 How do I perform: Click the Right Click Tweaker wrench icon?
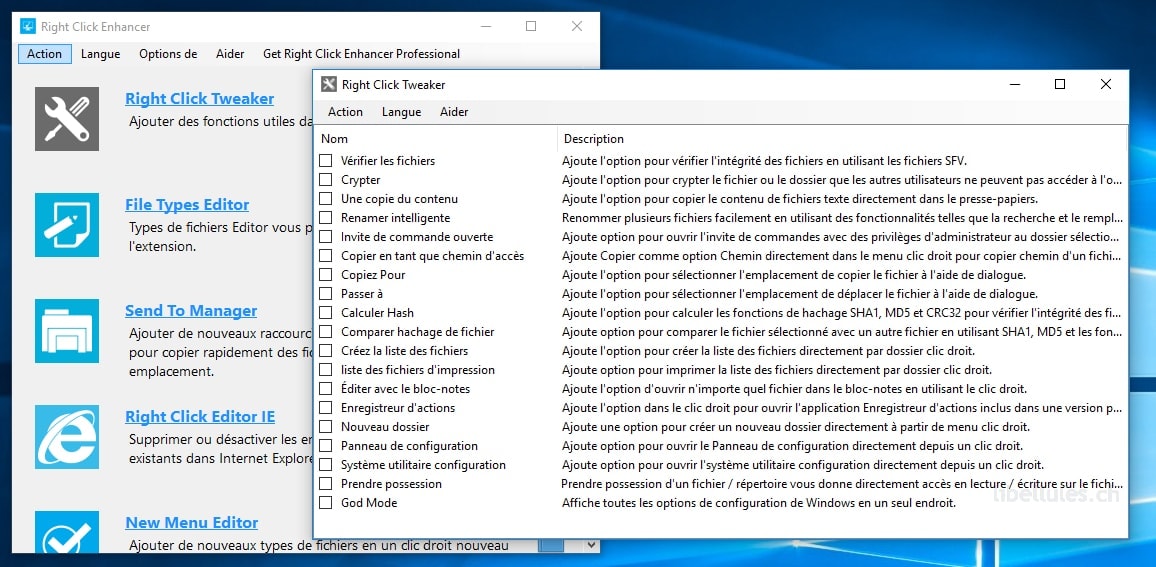pyautogui.click(x=66, y=119)
